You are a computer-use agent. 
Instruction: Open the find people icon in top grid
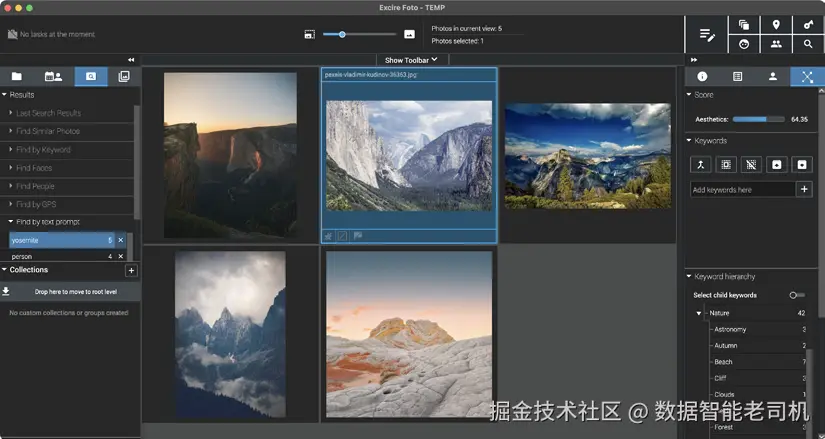[775, 44]
